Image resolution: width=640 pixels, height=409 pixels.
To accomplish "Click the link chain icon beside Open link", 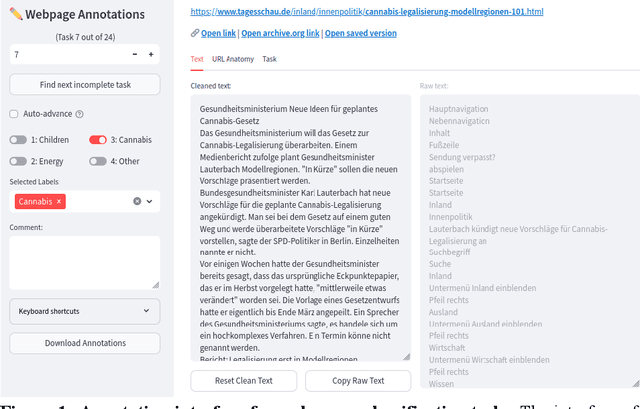I will [193, 33].
